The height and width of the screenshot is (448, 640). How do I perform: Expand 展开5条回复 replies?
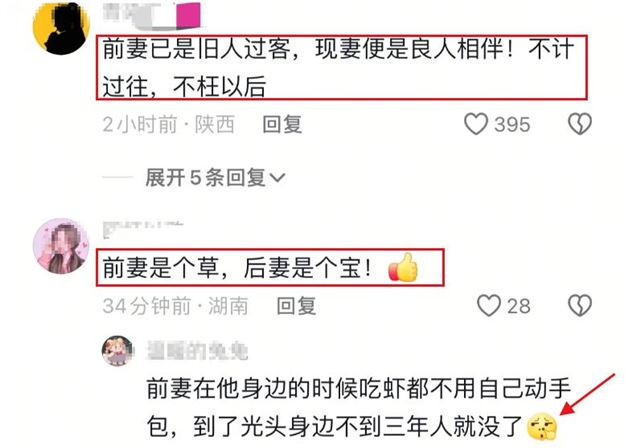[215, 177]
